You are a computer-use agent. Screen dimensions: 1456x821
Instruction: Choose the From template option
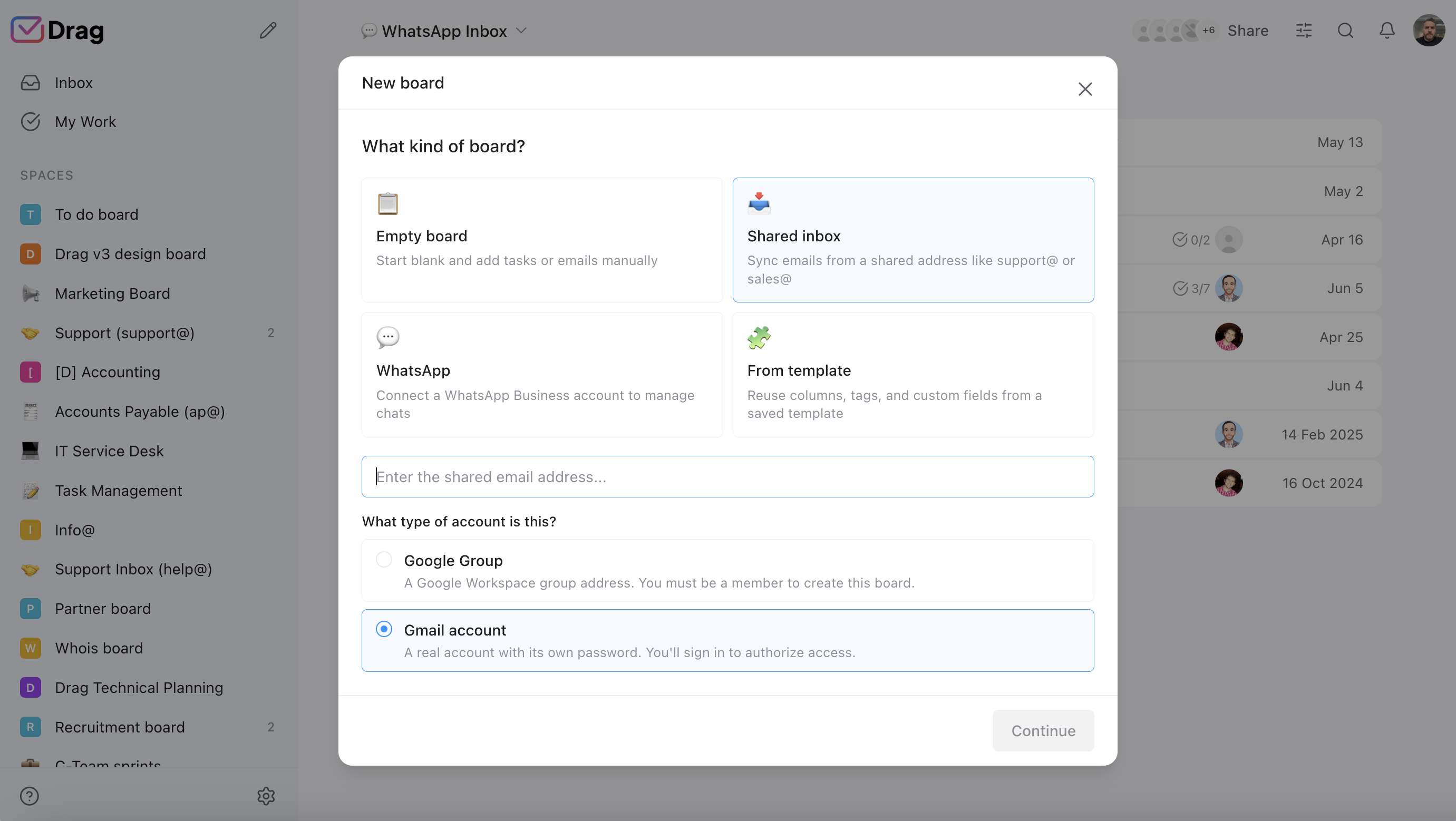[913, 375]
